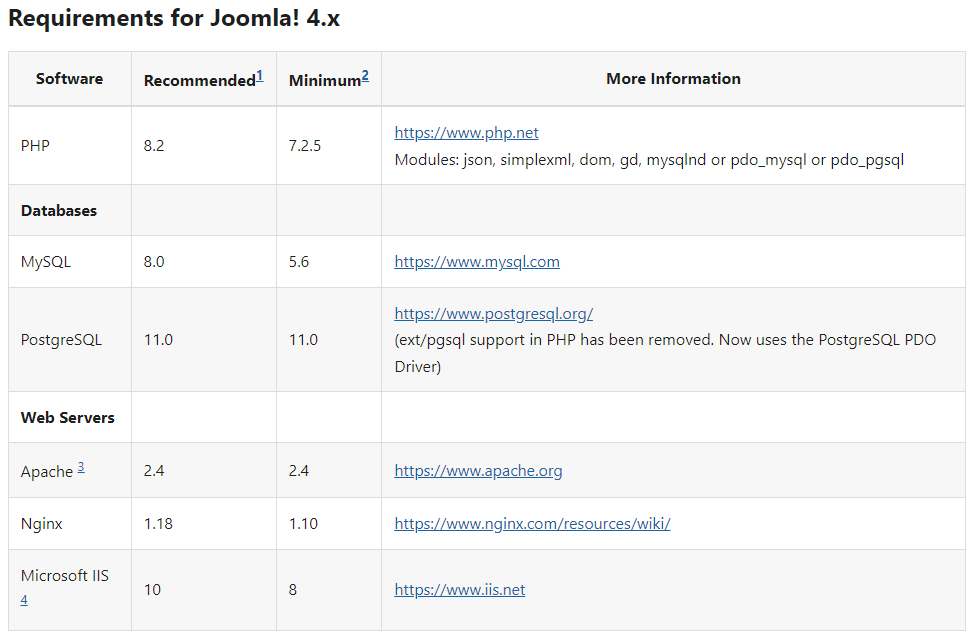Click Microsoft IIS recommended version 10
The height and width of the screenshot is (642, 977).
point(152,590)
